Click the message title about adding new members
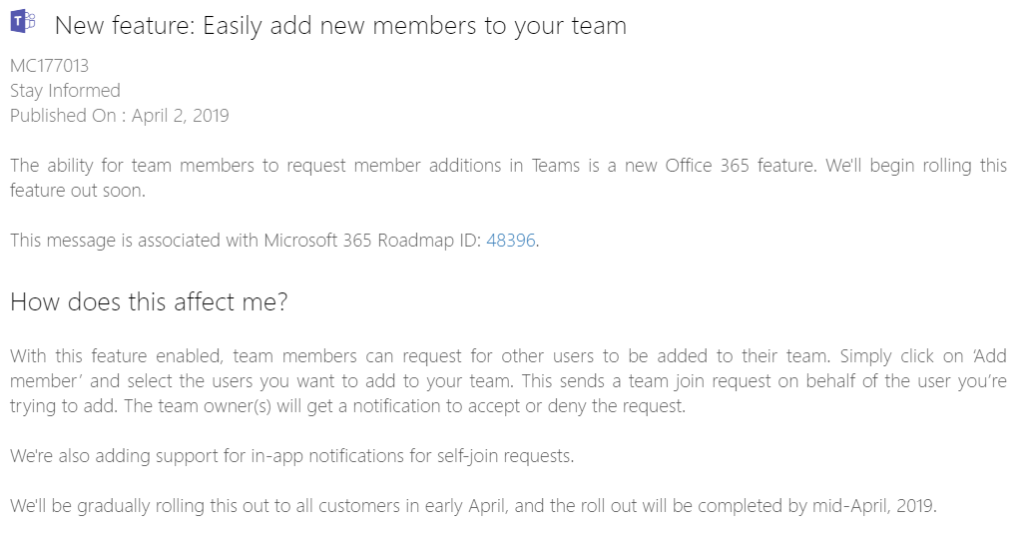The height and width of the screenshot is (536, 1024). click(x=340, y=26)
